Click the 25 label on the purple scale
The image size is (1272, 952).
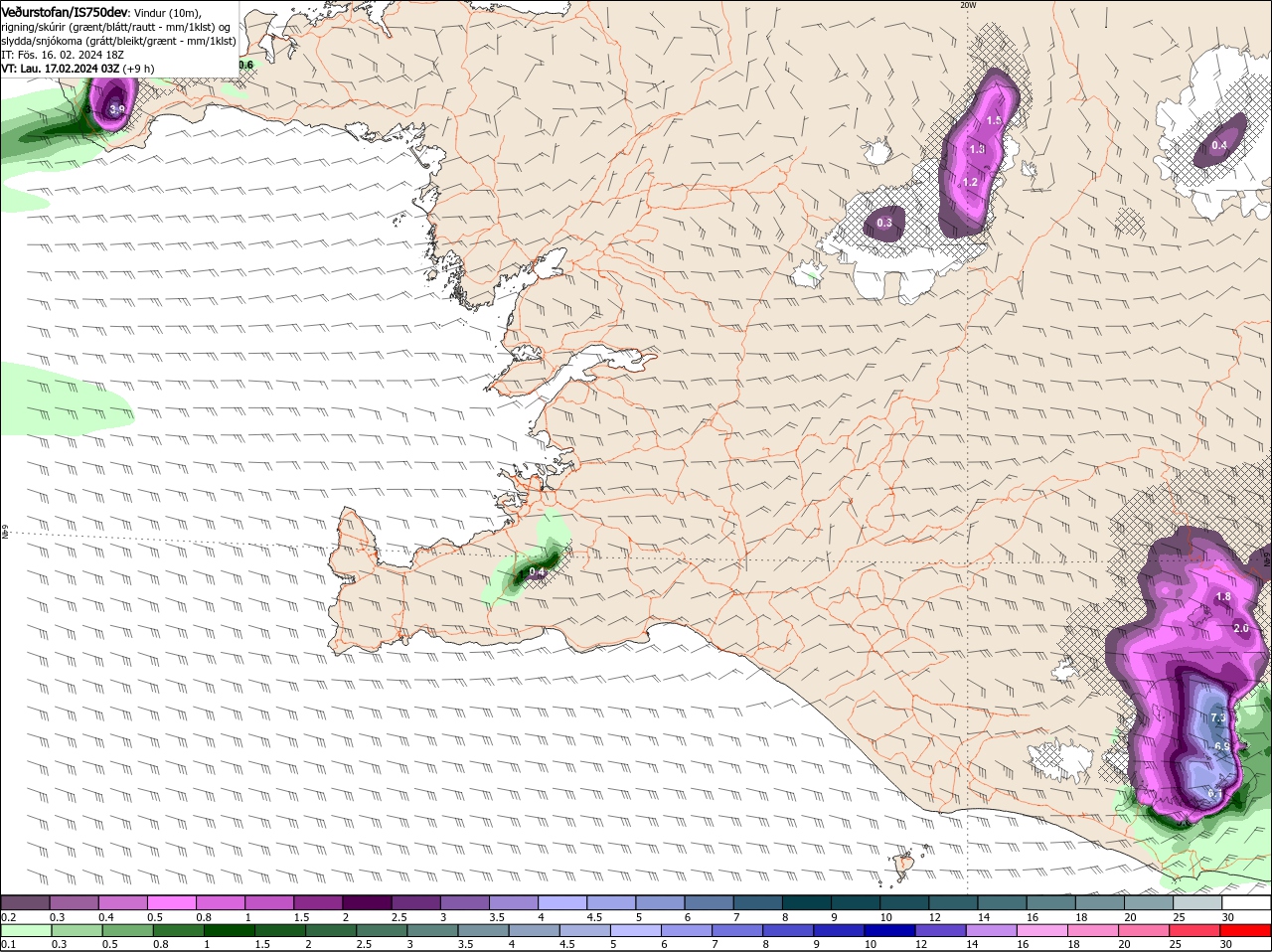click(1179, 917)
